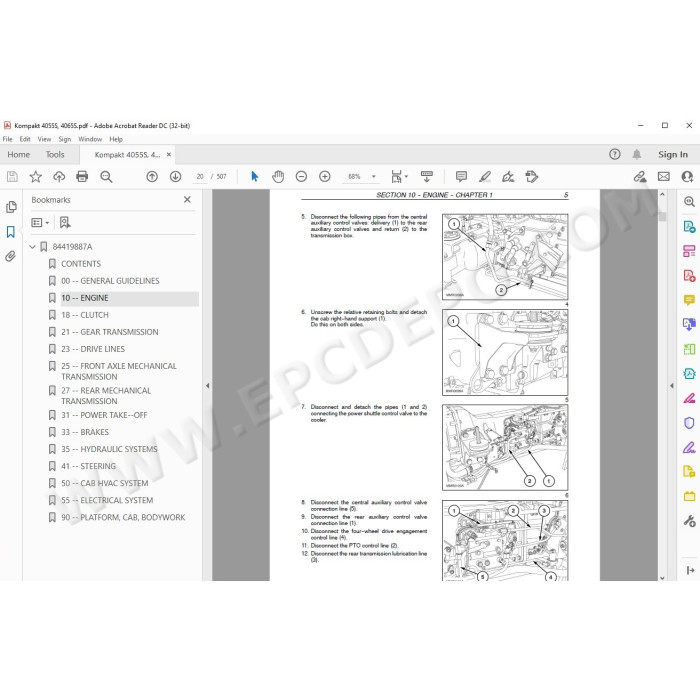Open the stamp tool
700x700 pixels.
click(531, 177)
